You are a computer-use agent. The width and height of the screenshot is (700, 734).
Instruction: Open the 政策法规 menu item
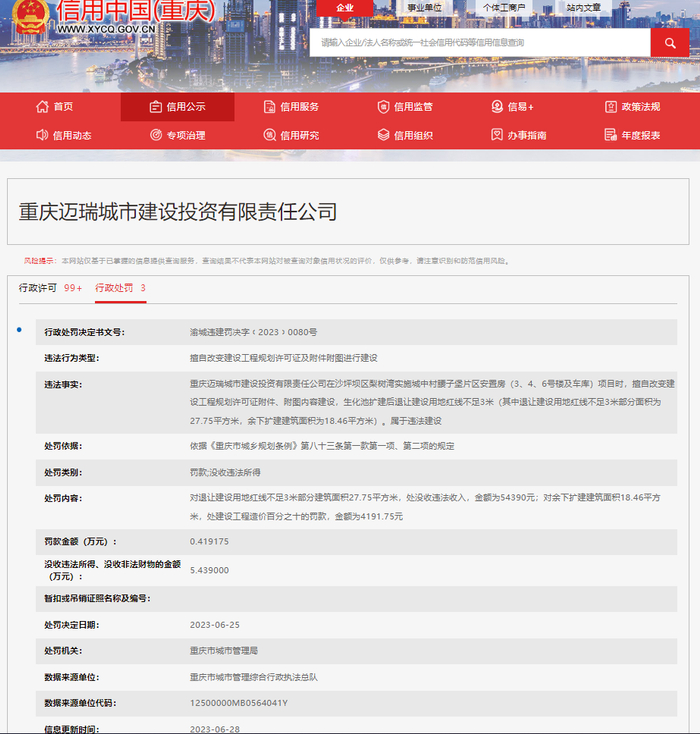[x=641, y=107]
